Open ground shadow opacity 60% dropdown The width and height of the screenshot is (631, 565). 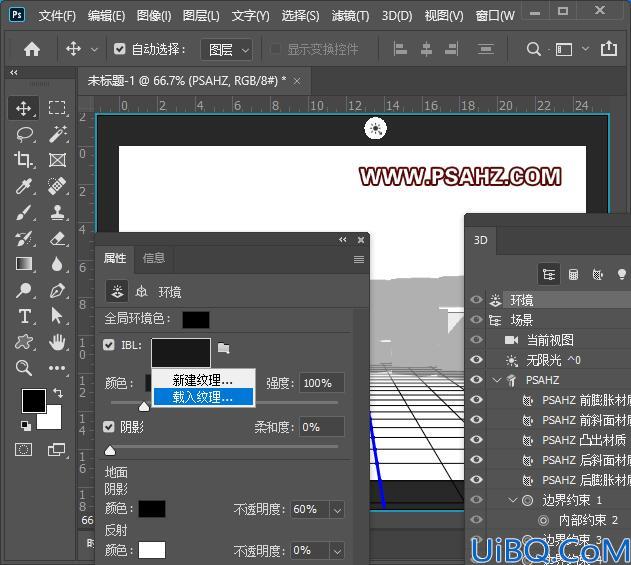(x=337, y=510)
